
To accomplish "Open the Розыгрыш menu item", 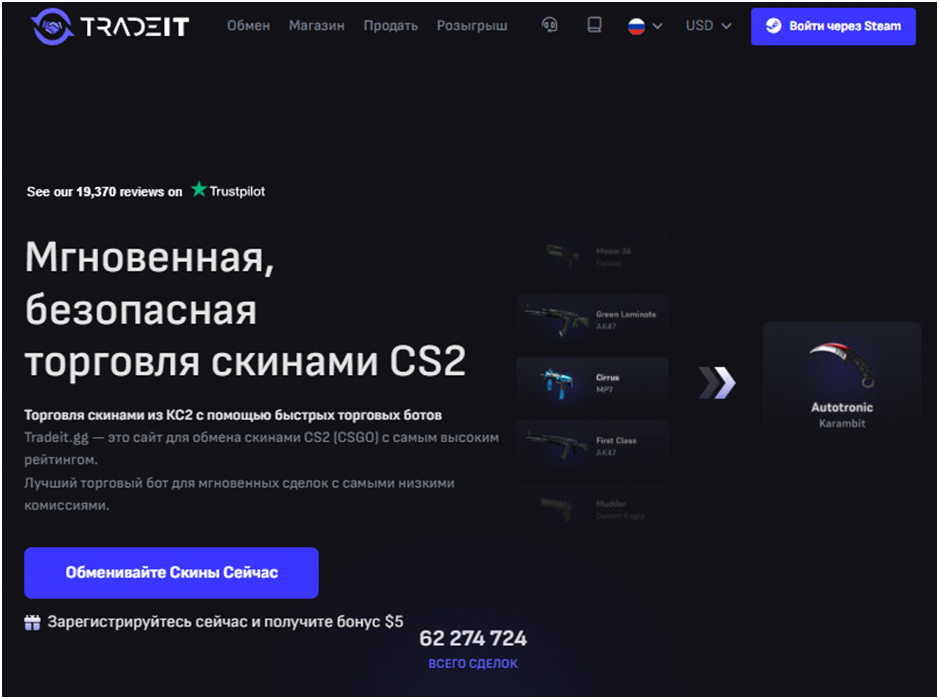I will click(472, 26).
